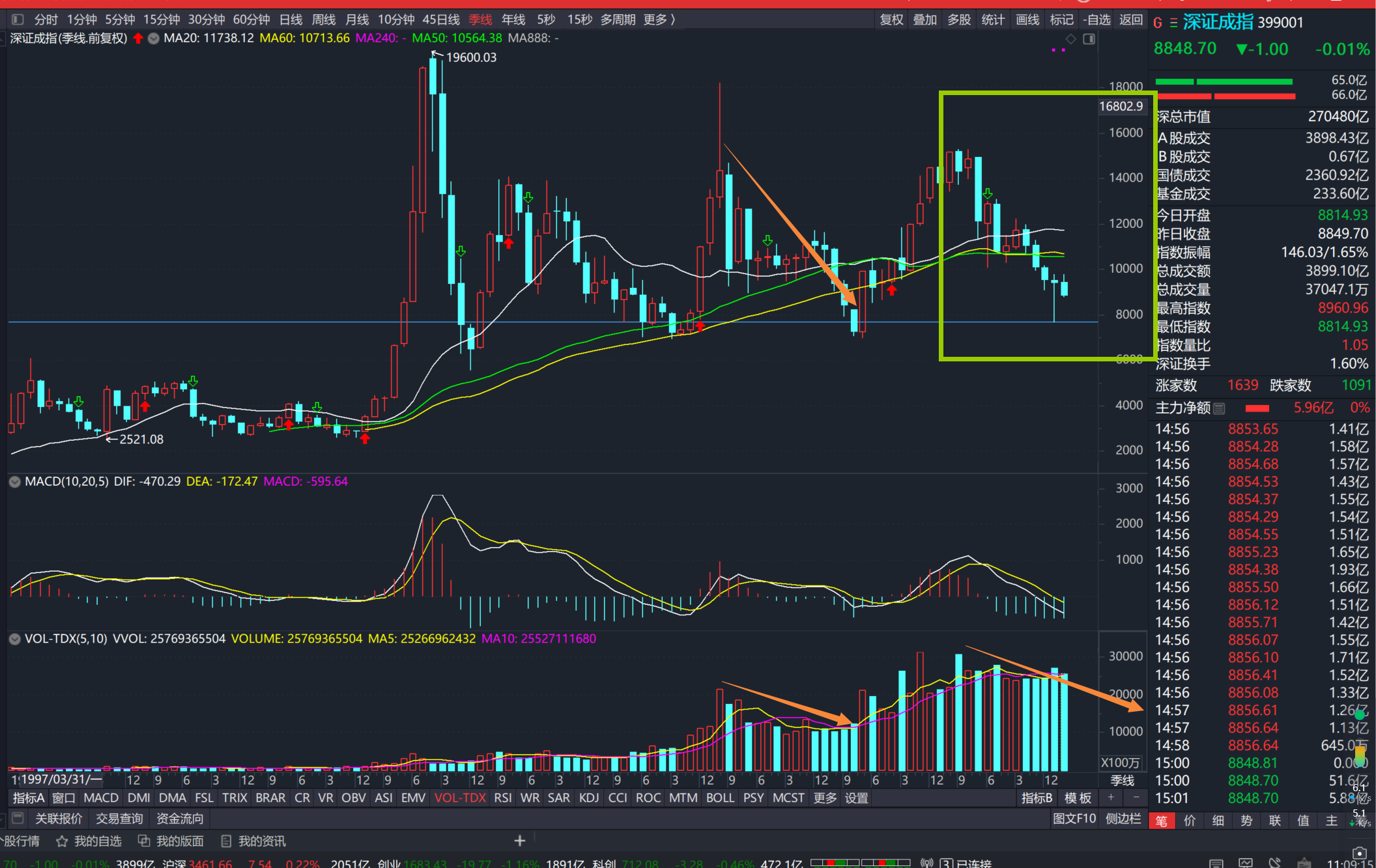The width and height of the screenshot is (1376, 868).
Task: Open 更多 indicator list in bottom bar
Action: [x=825, y=798]
